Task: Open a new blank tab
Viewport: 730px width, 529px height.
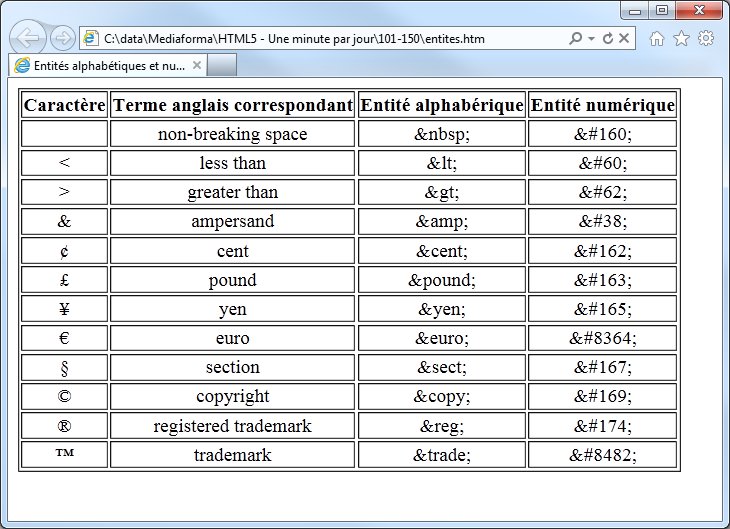Action: [222, 65]
